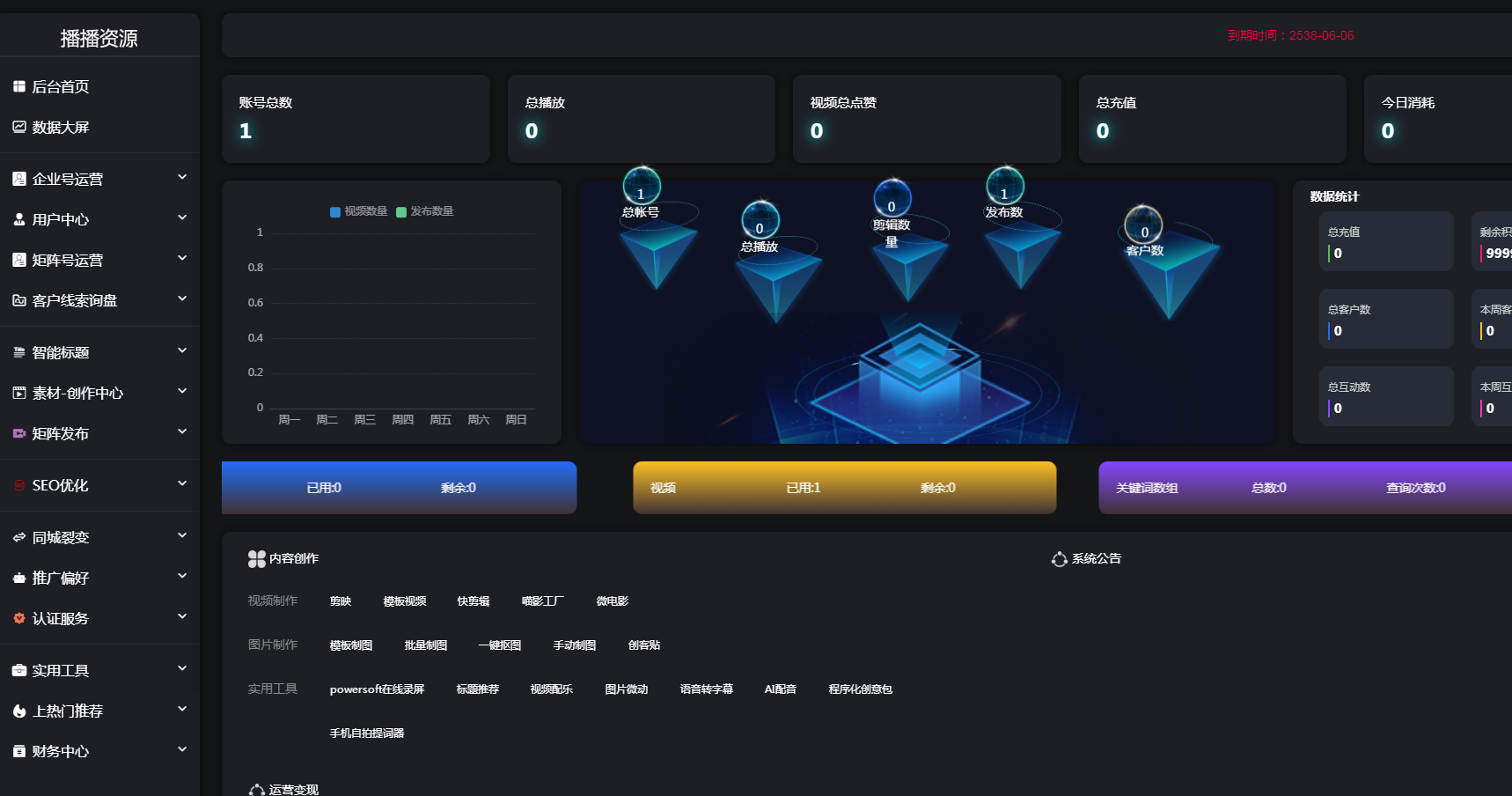The width and height of the screenshot is (1512, 796).
Task: Open the 一键抠图 link
Action: pos(500,645)
